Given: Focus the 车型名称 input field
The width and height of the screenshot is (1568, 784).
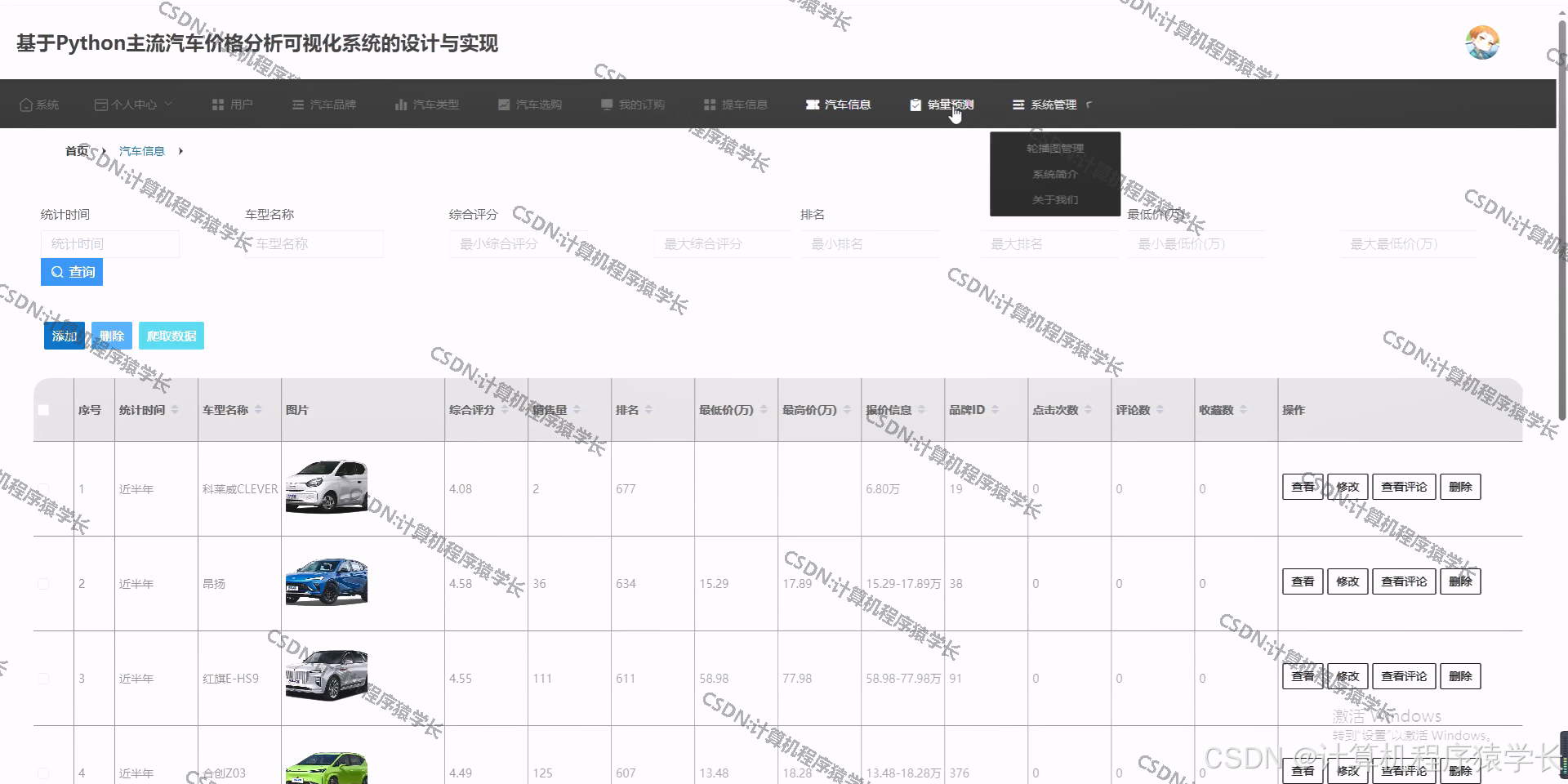Looking at the screenshot, I should coord(314,244).
